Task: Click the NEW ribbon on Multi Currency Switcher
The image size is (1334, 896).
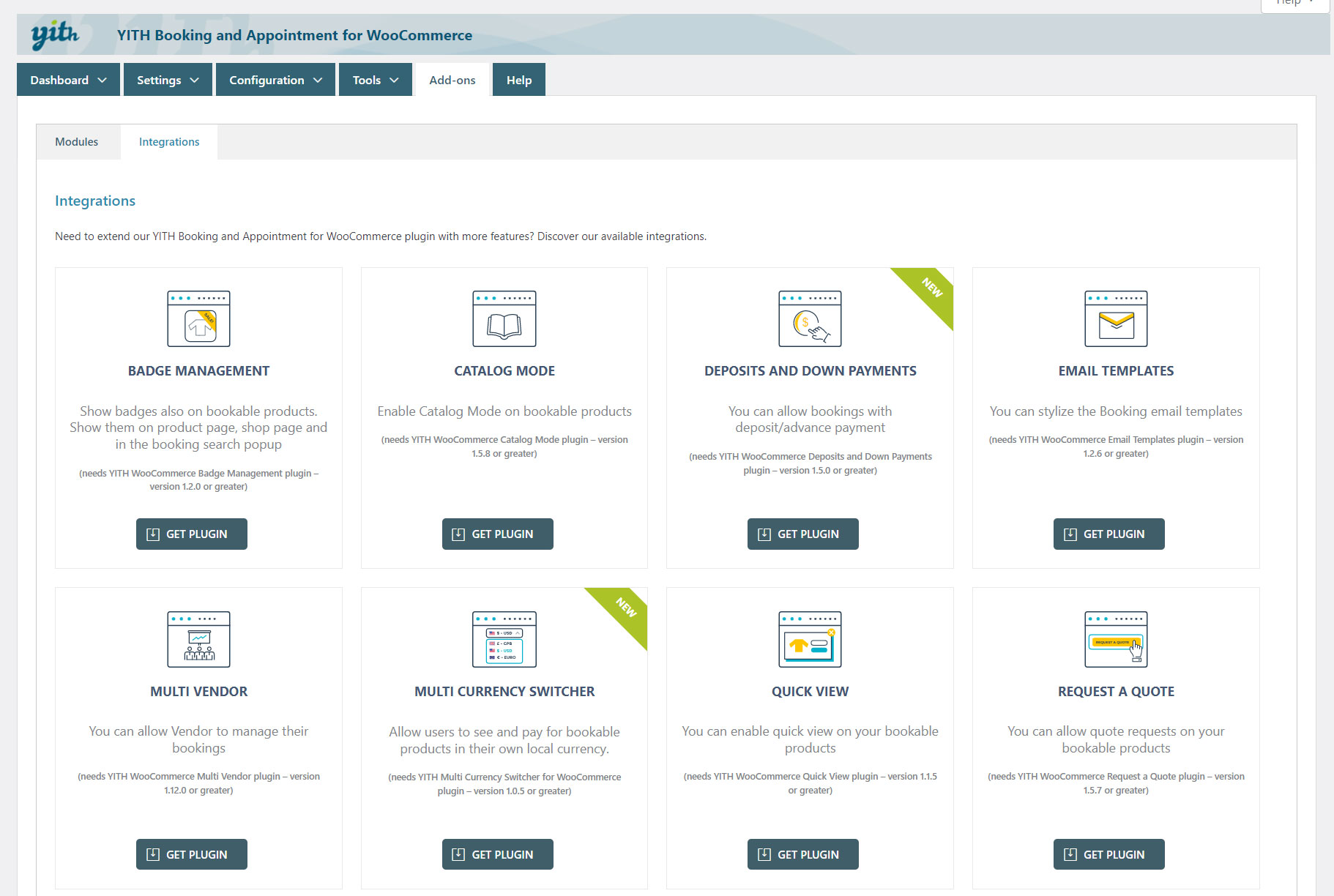Action: click(x=625, y=609)
